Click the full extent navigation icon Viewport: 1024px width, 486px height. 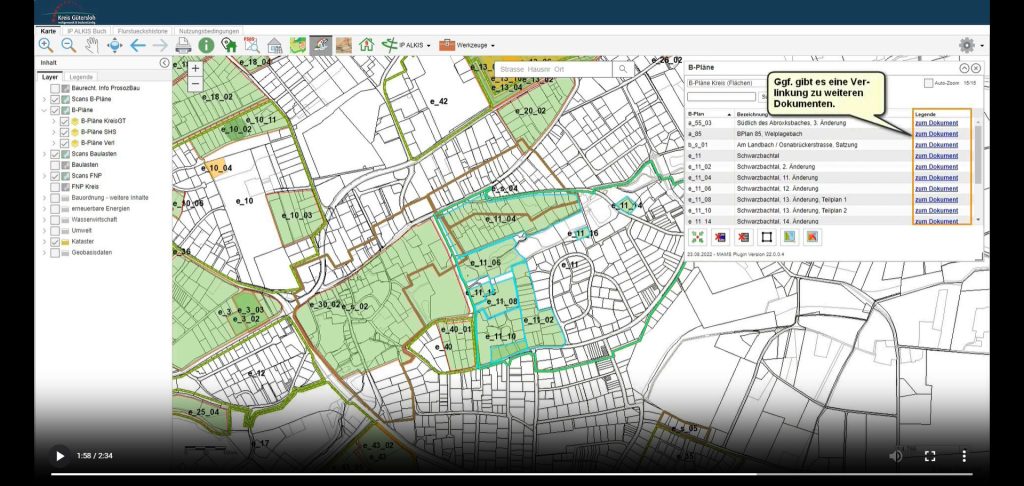tap(114, 45)
